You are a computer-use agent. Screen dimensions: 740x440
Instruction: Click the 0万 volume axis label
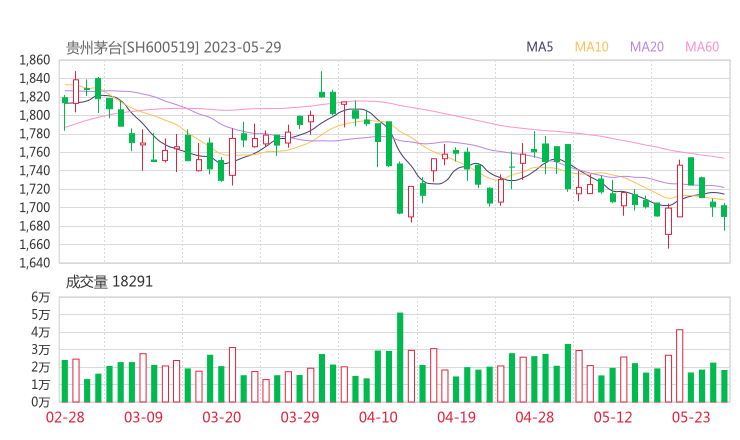coord(41,402)
